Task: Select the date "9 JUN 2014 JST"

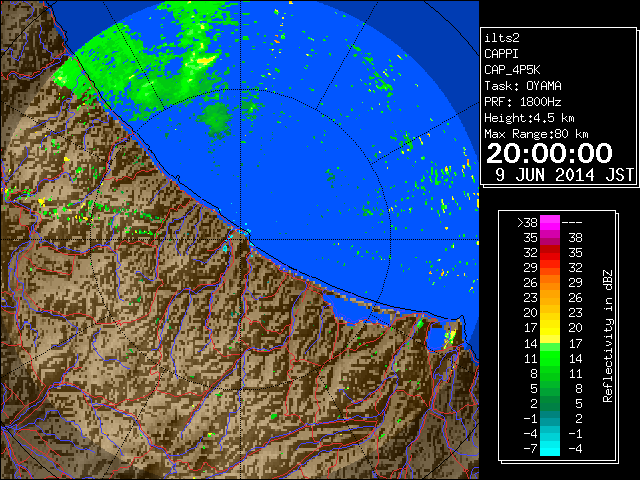Action: (564, 175)
